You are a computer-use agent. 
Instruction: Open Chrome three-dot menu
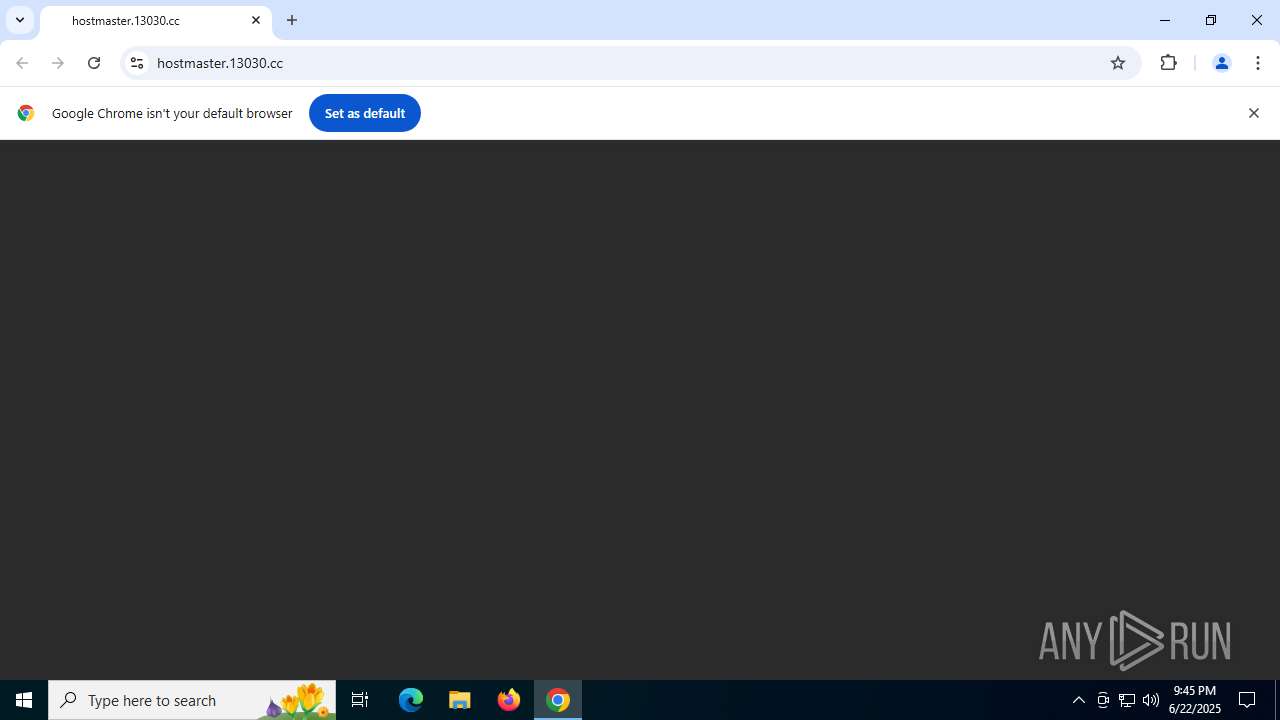click(1258, 63)
